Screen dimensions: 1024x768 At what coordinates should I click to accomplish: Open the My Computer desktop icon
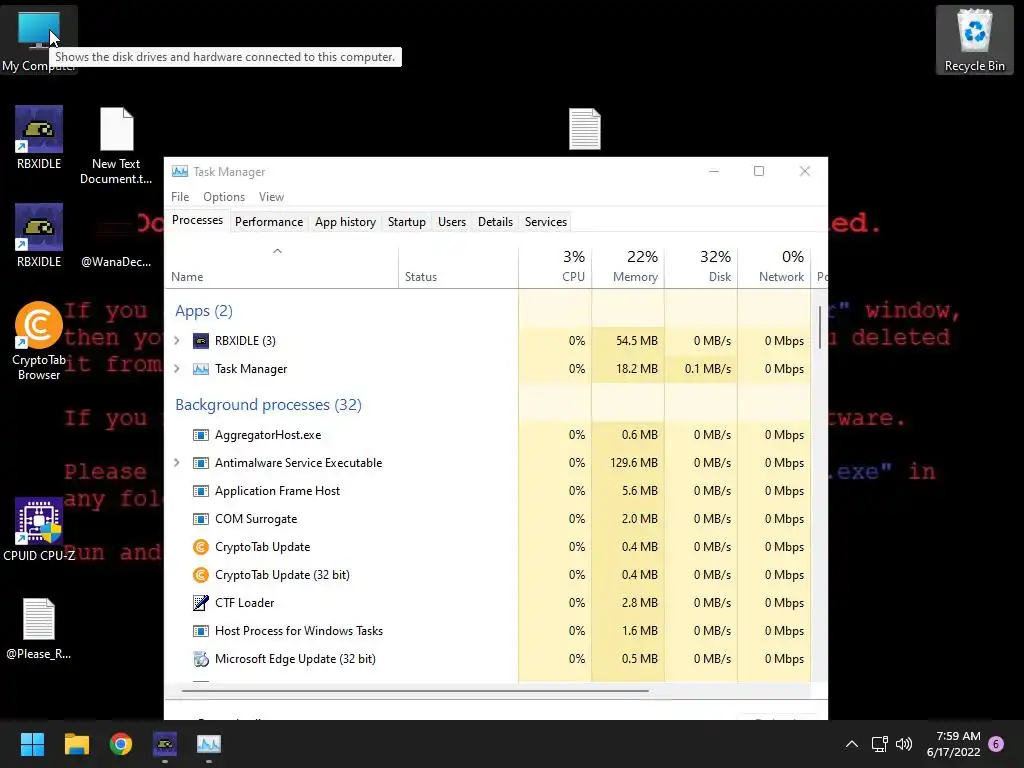pyautogui.click(x=39, y=39)
